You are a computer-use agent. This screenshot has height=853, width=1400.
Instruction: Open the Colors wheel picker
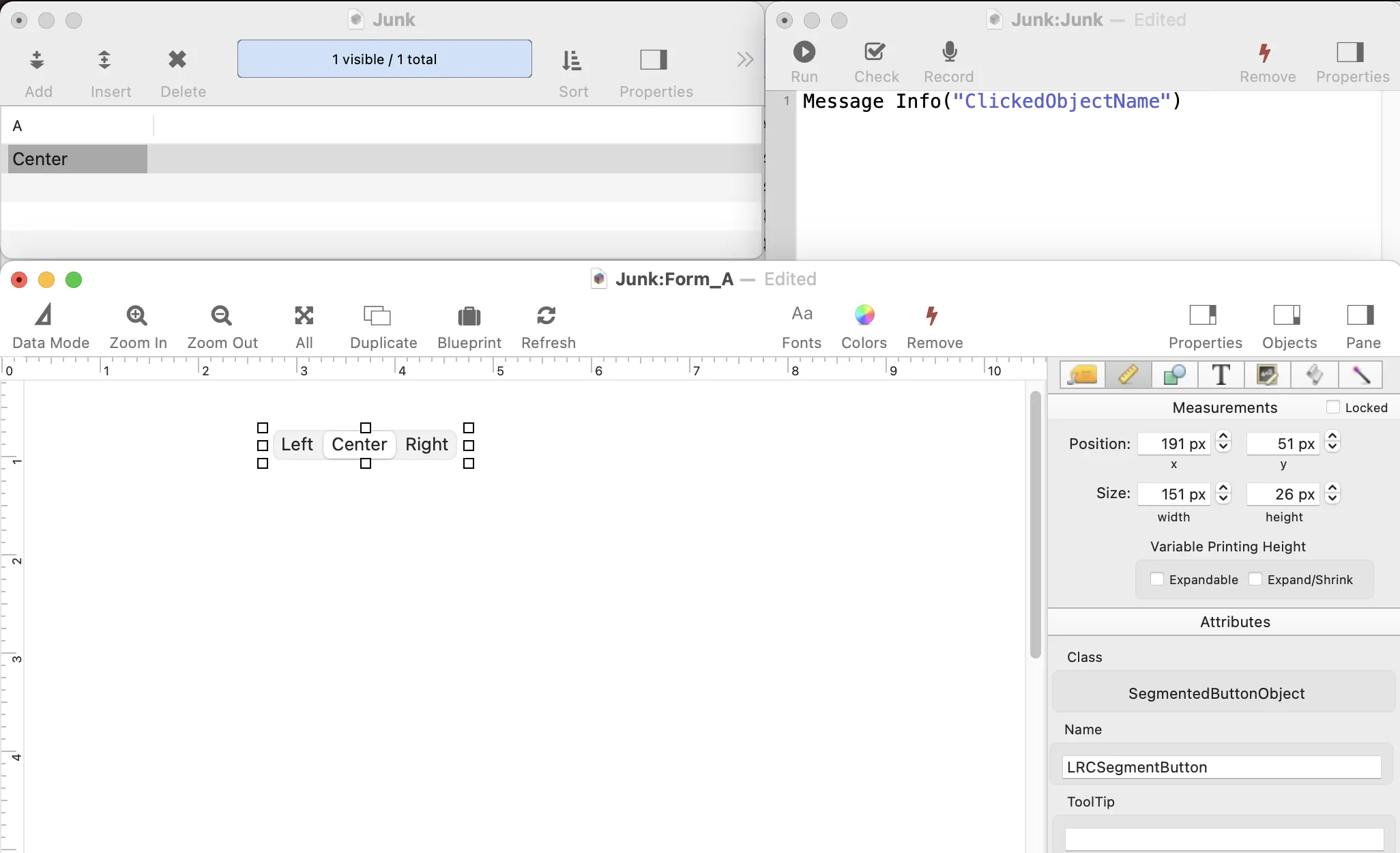pos(864,315)
